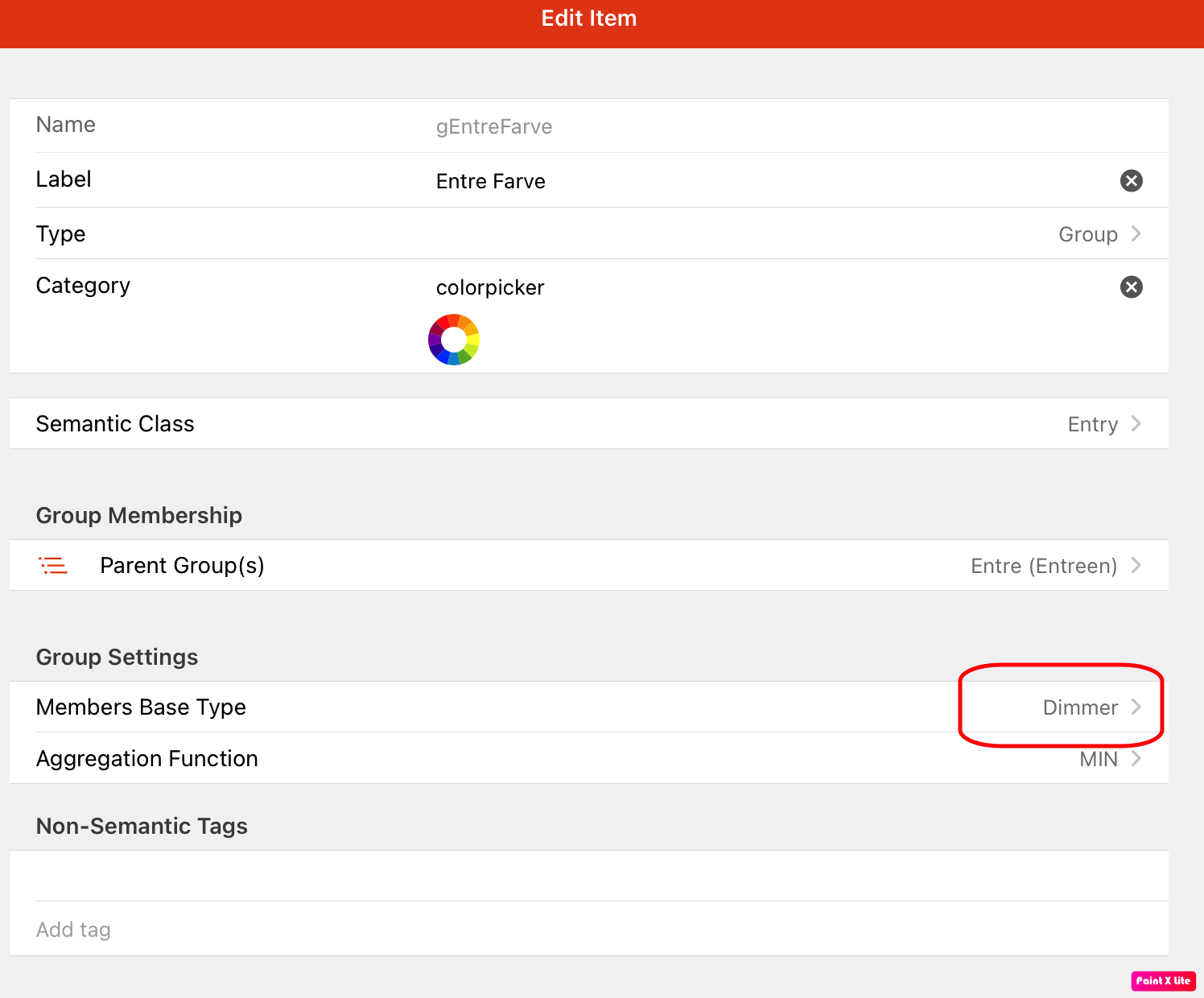Expand the Semantic Class Entry option
This screenshot has height=998, width=1204.
(1092, 424)
